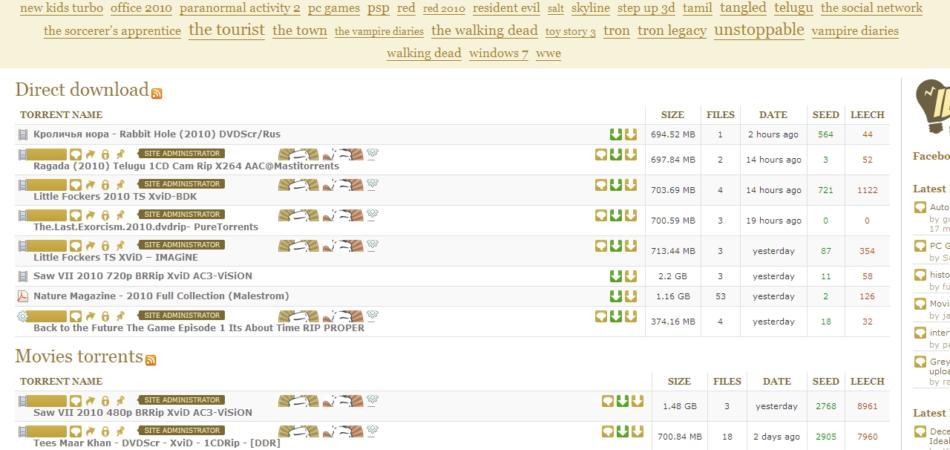The height and width of the screenshot is (450, 950).
Task: Open The.Last.Exorcism.2010.dvdrip torrent
Action: (x=145, y=227)
